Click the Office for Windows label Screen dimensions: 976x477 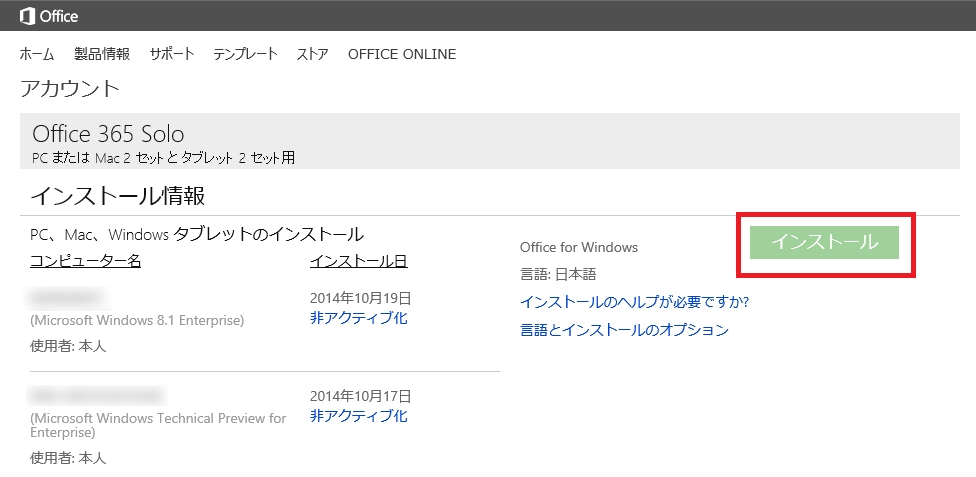point(579,247)
